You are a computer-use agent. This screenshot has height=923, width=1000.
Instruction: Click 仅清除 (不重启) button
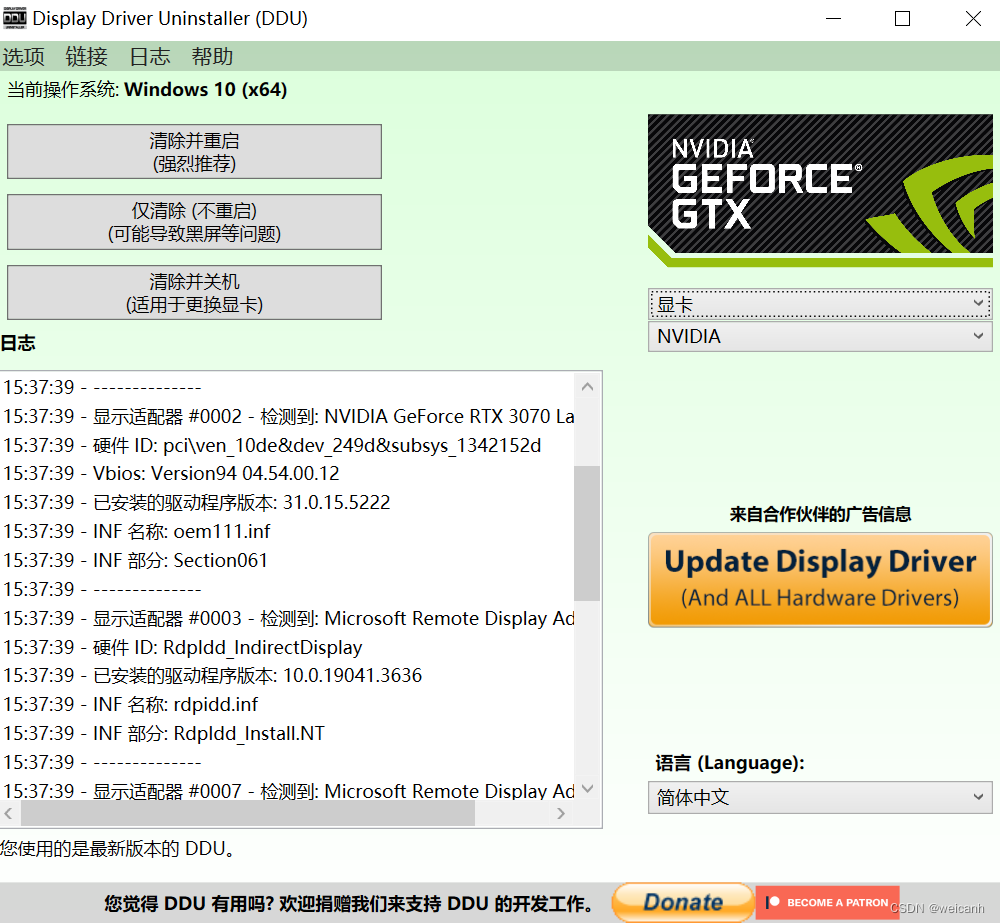point(195,222)
